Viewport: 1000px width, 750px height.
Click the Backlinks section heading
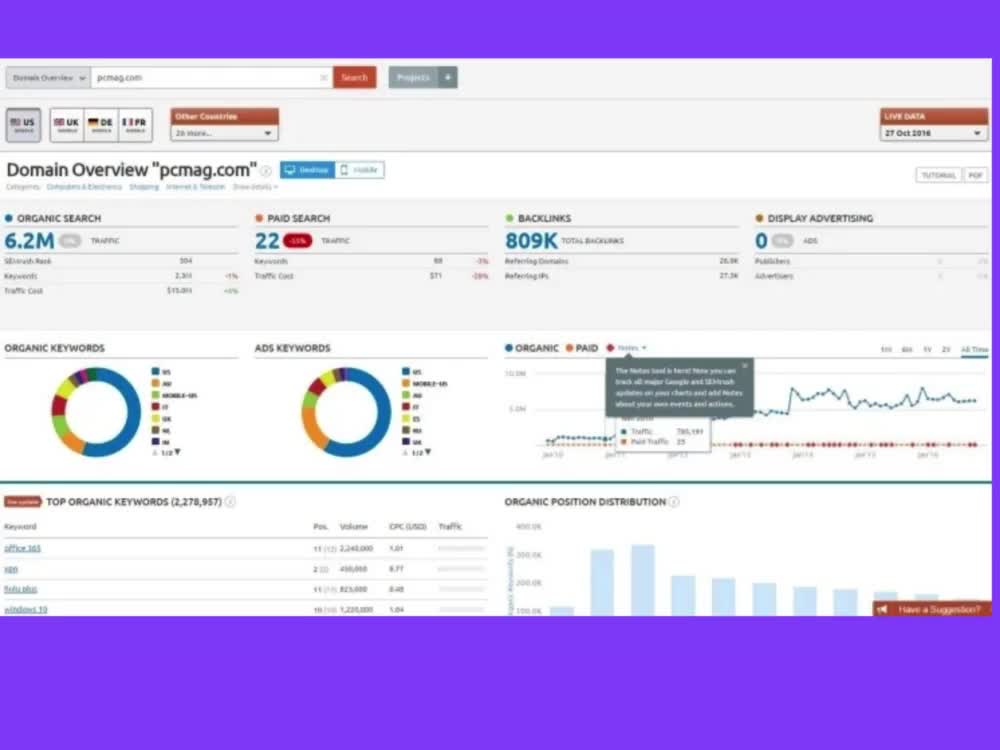(544, 219)
